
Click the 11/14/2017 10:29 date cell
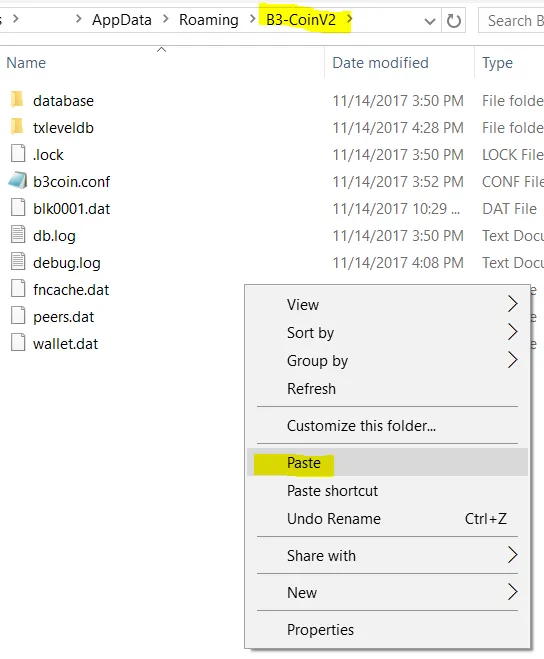click(x=396, y=208)
